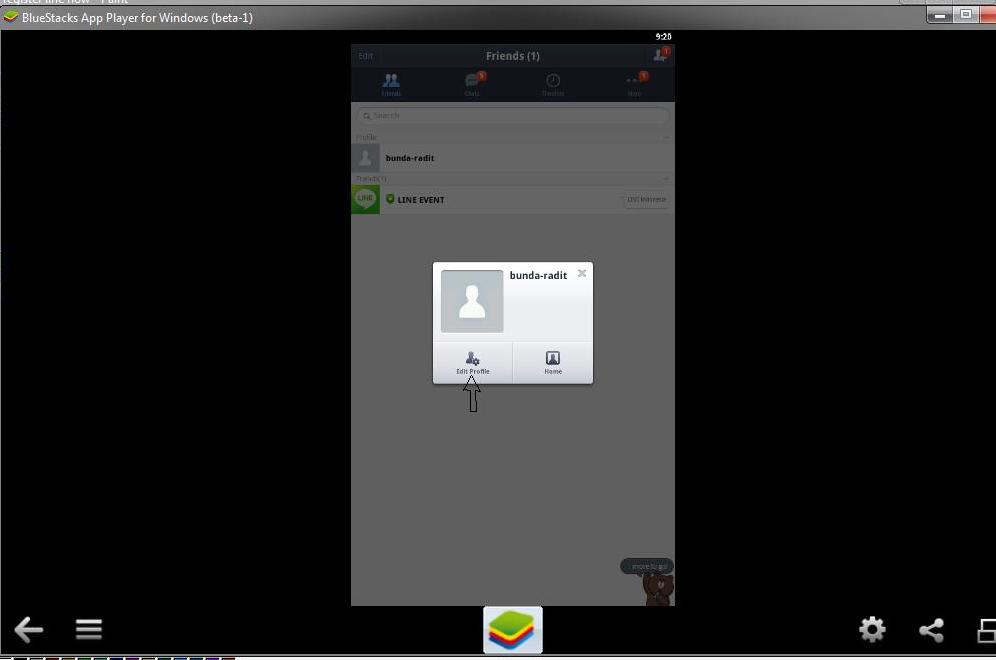Screen dimensions: 996x660
Task: Switch to the Timeline tab in LINE
Action: tap(553, 84)
